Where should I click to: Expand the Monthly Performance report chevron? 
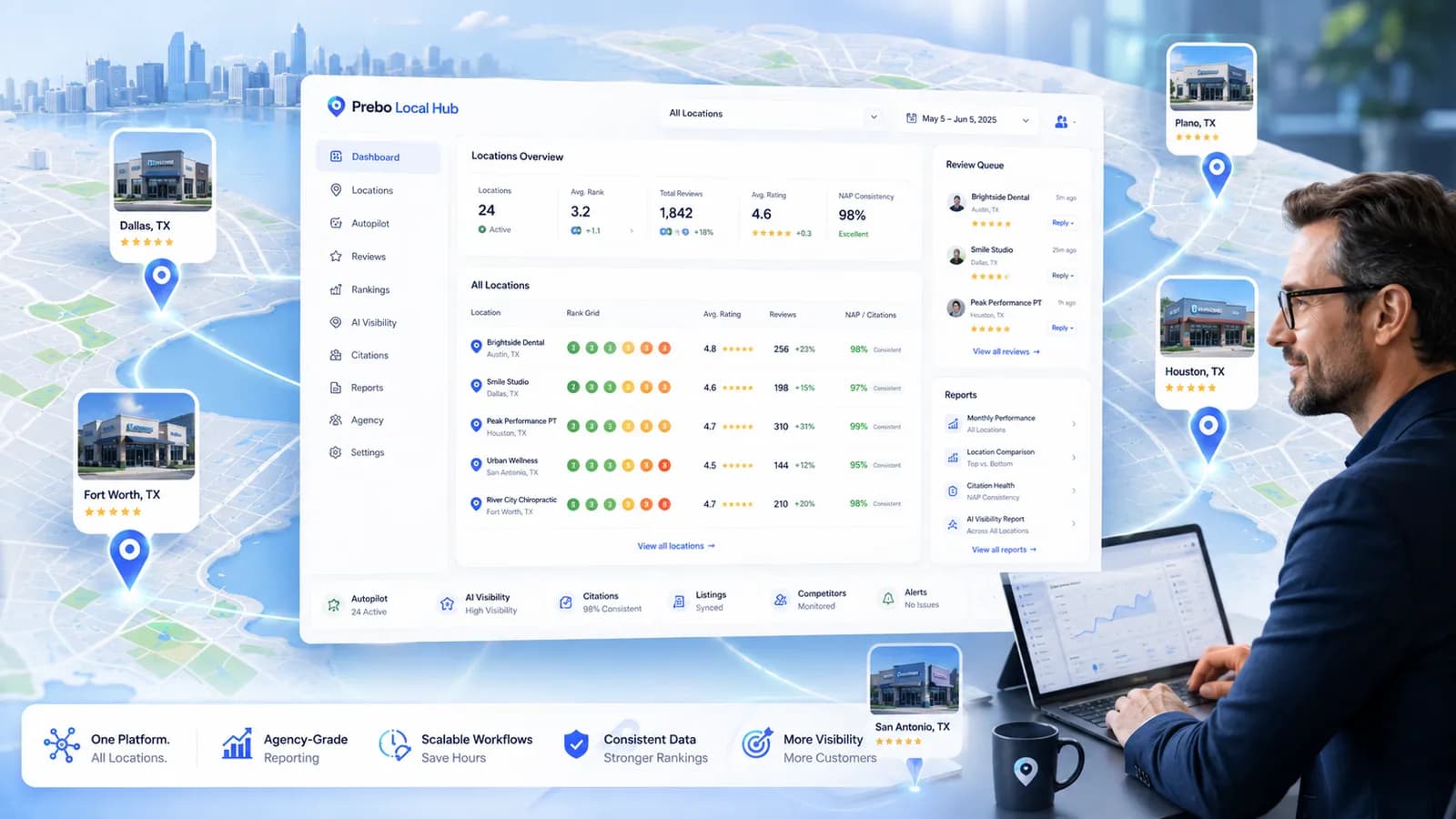point(1074,424)
